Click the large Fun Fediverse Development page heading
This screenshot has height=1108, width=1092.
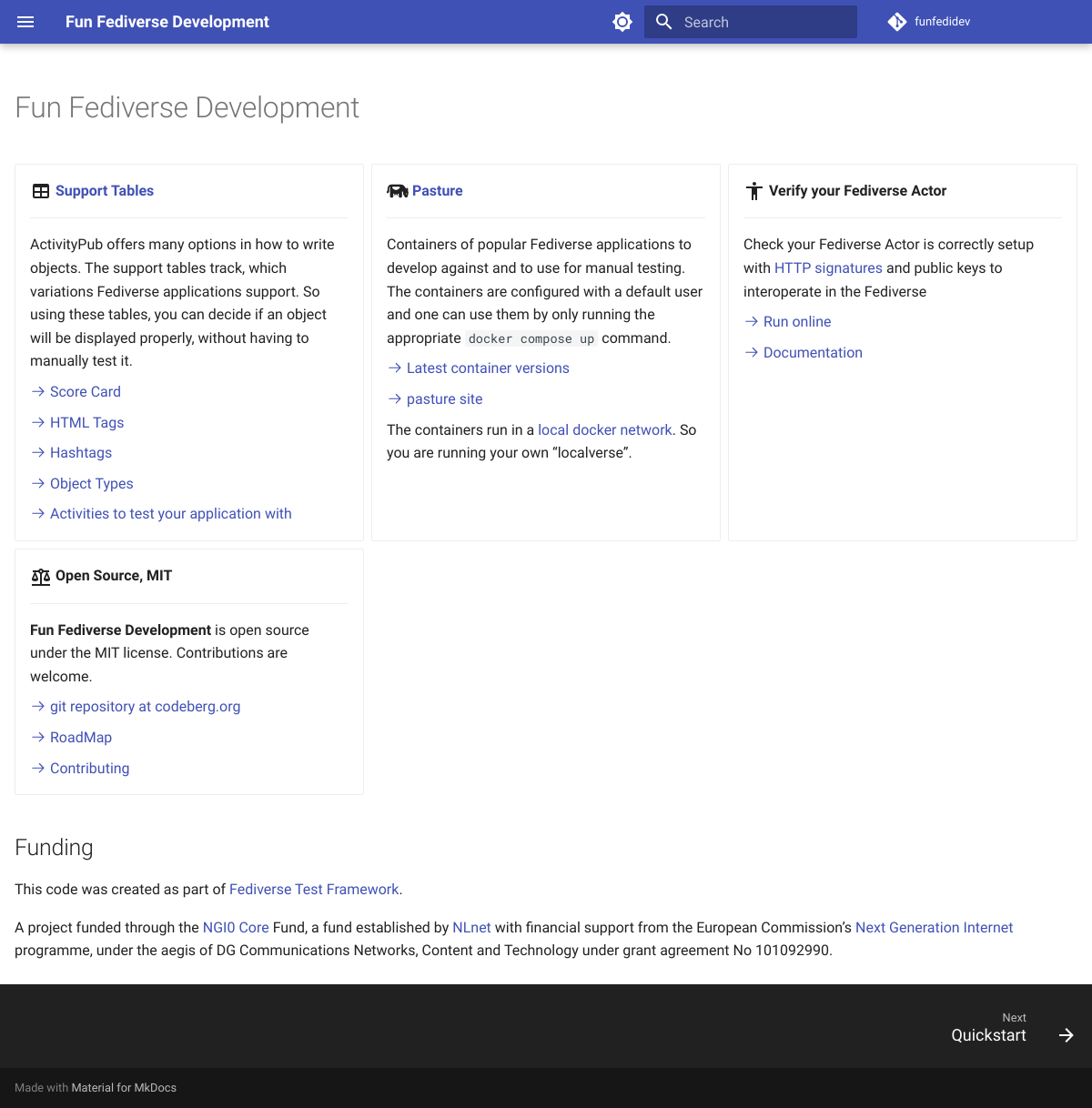187,107
